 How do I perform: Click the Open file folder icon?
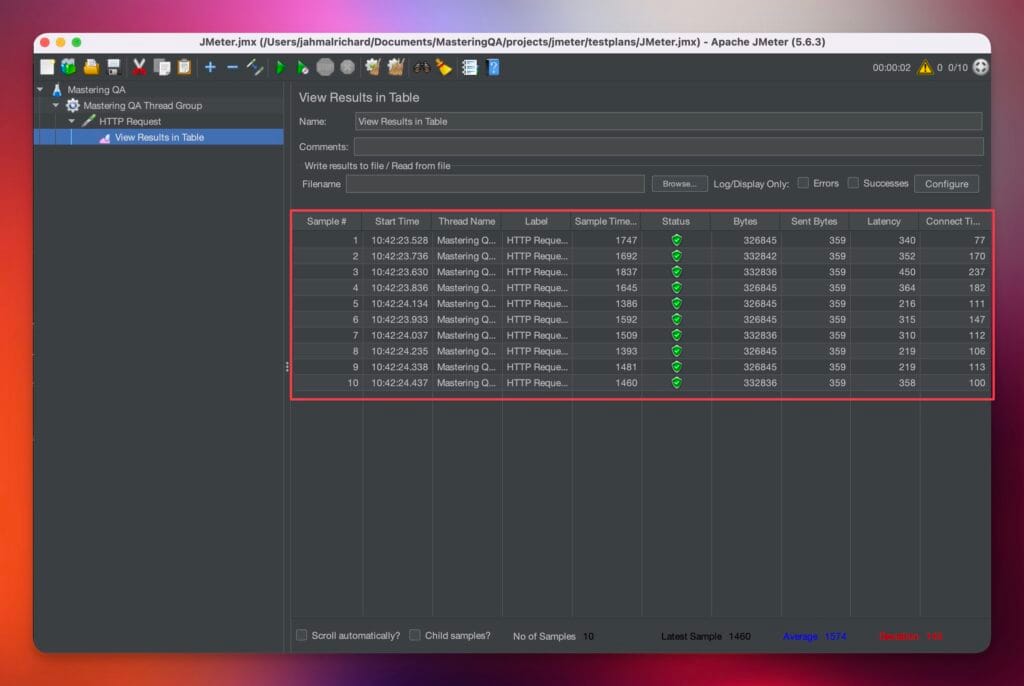pos(91,67)
